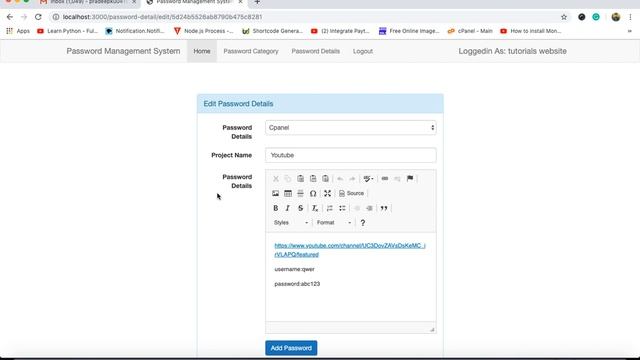This screenshot has width=640, height=360.
Task: Click the username:qwer text line
Action: 294,269
